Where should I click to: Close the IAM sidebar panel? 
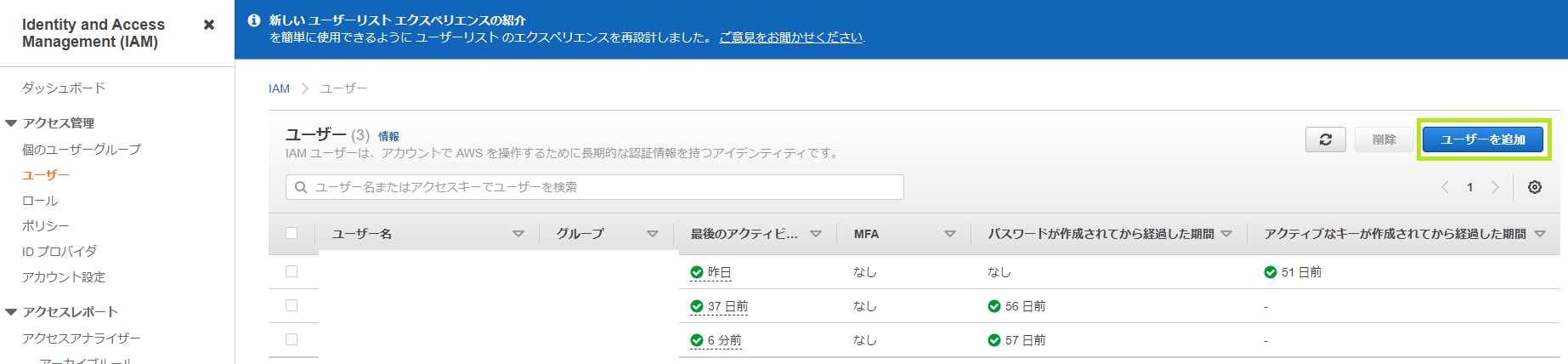(209, 25)
